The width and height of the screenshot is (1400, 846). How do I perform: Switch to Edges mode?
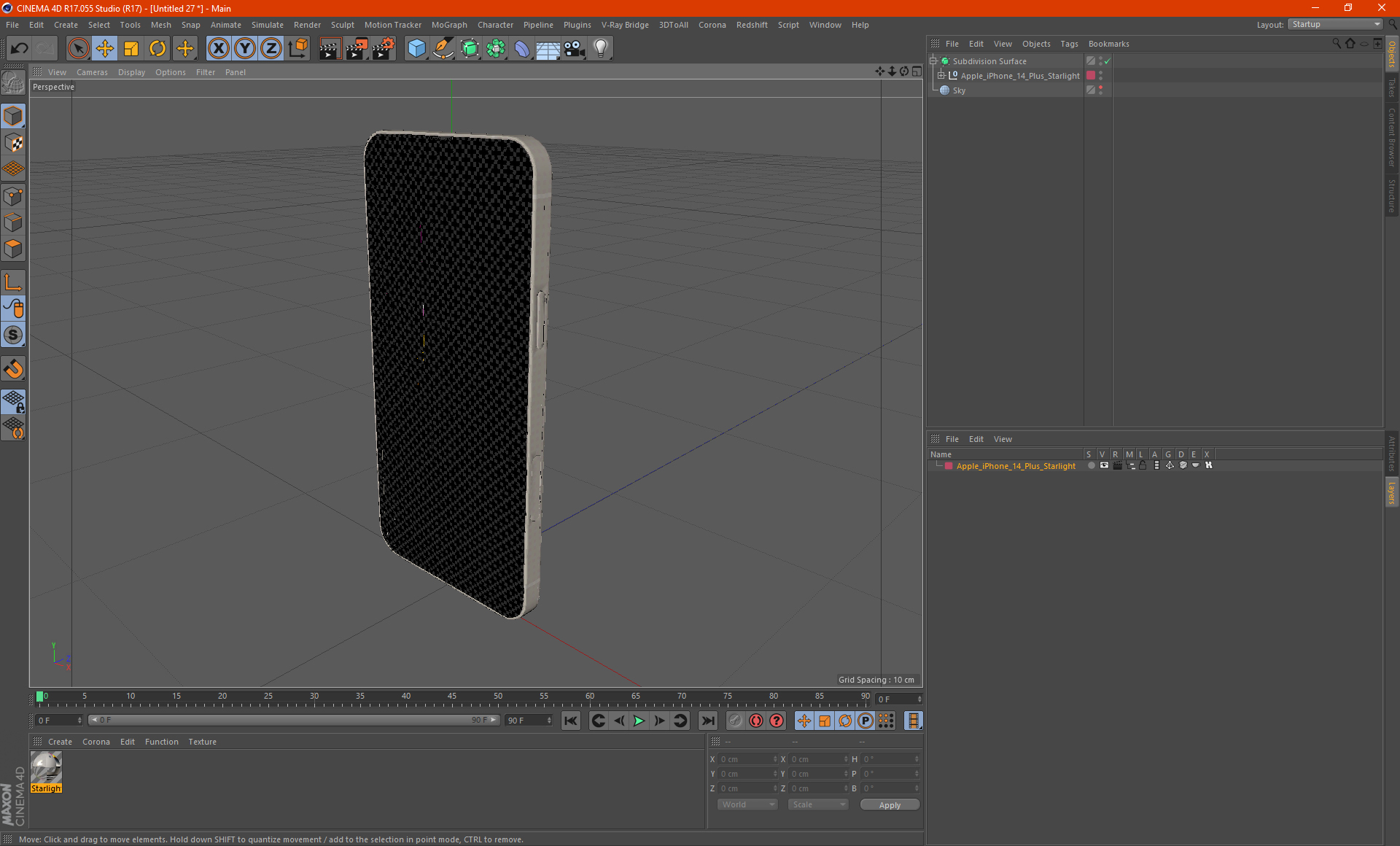click(13, 222)
